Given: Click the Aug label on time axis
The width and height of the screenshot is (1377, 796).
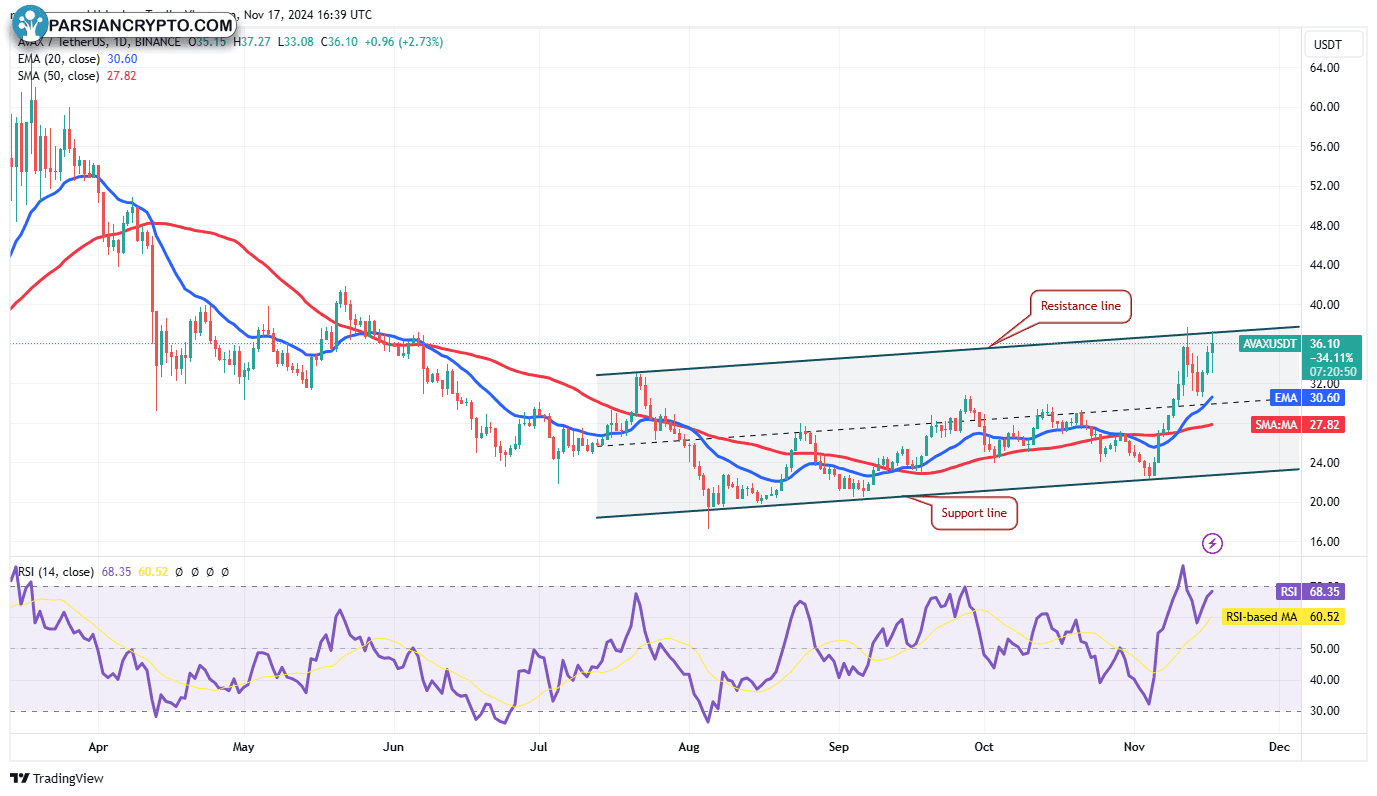Looking at the screenshot, I should tap(688, 746).
